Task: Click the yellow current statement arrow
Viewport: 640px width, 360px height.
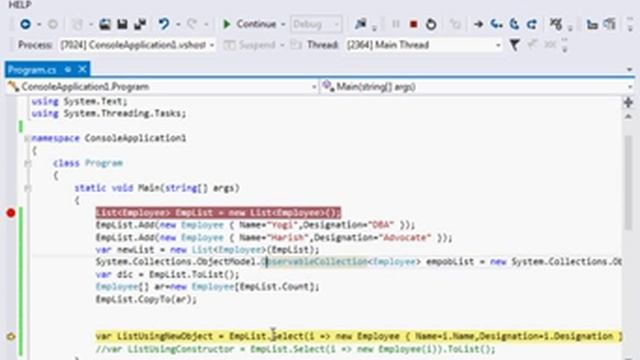Action: pos(11,337)
